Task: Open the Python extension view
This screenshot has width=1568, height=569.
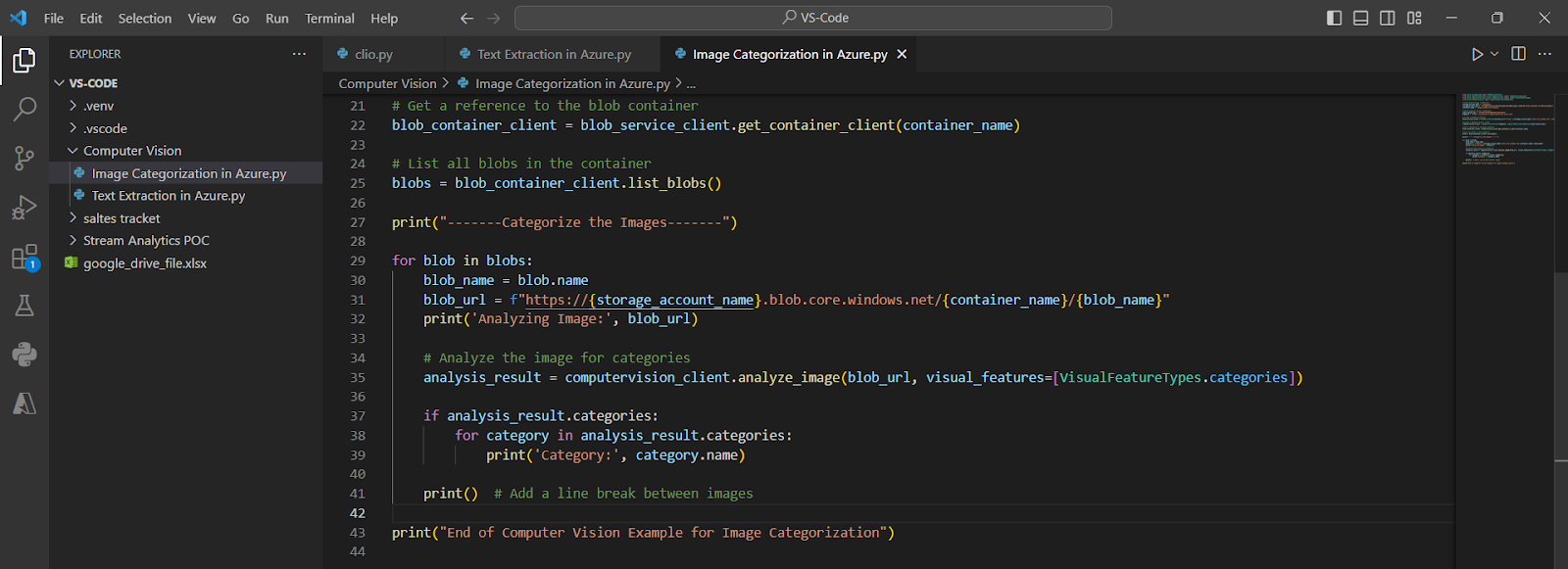Action: pos(24,355)
